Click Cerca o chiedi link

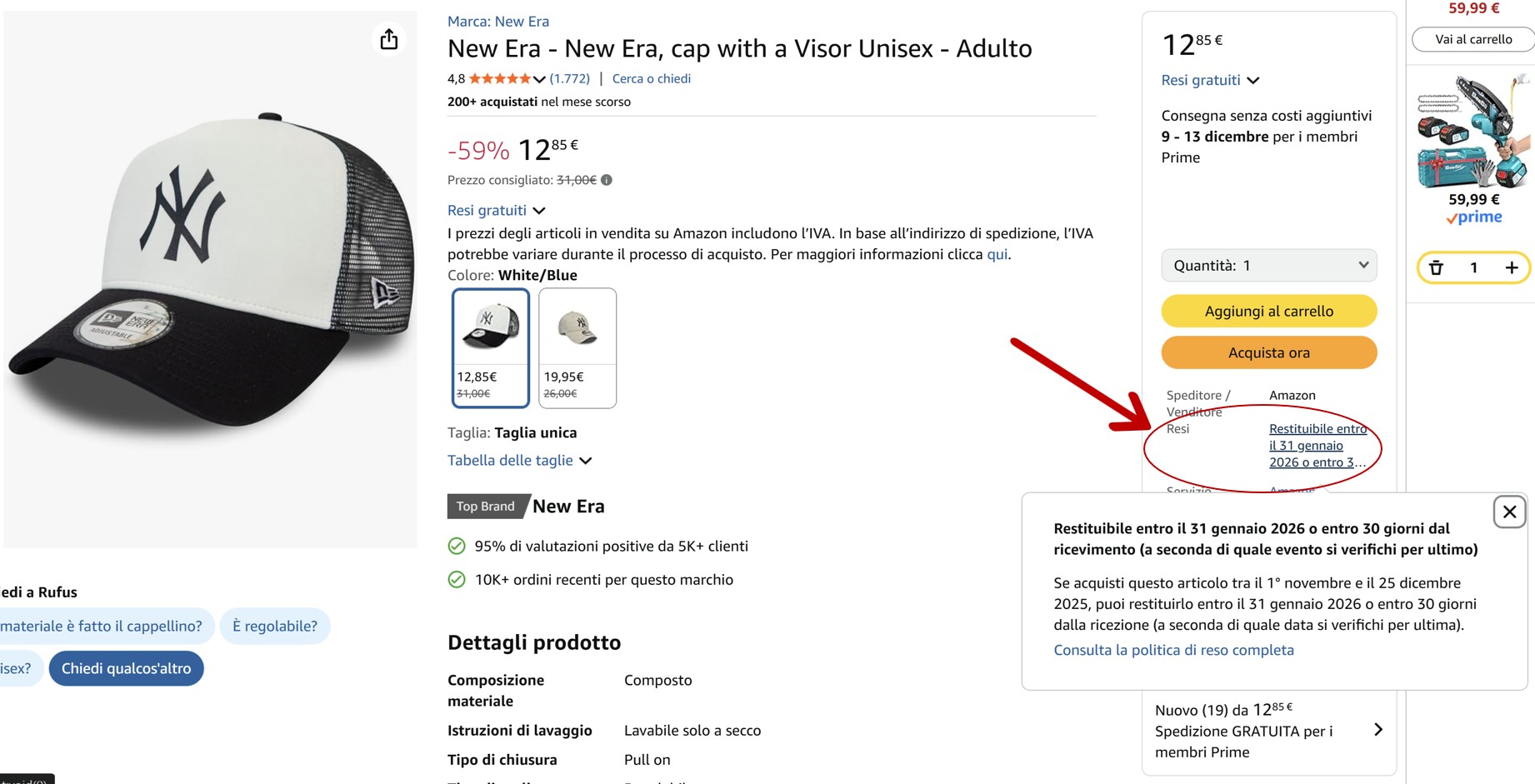(x=651, y=78)
